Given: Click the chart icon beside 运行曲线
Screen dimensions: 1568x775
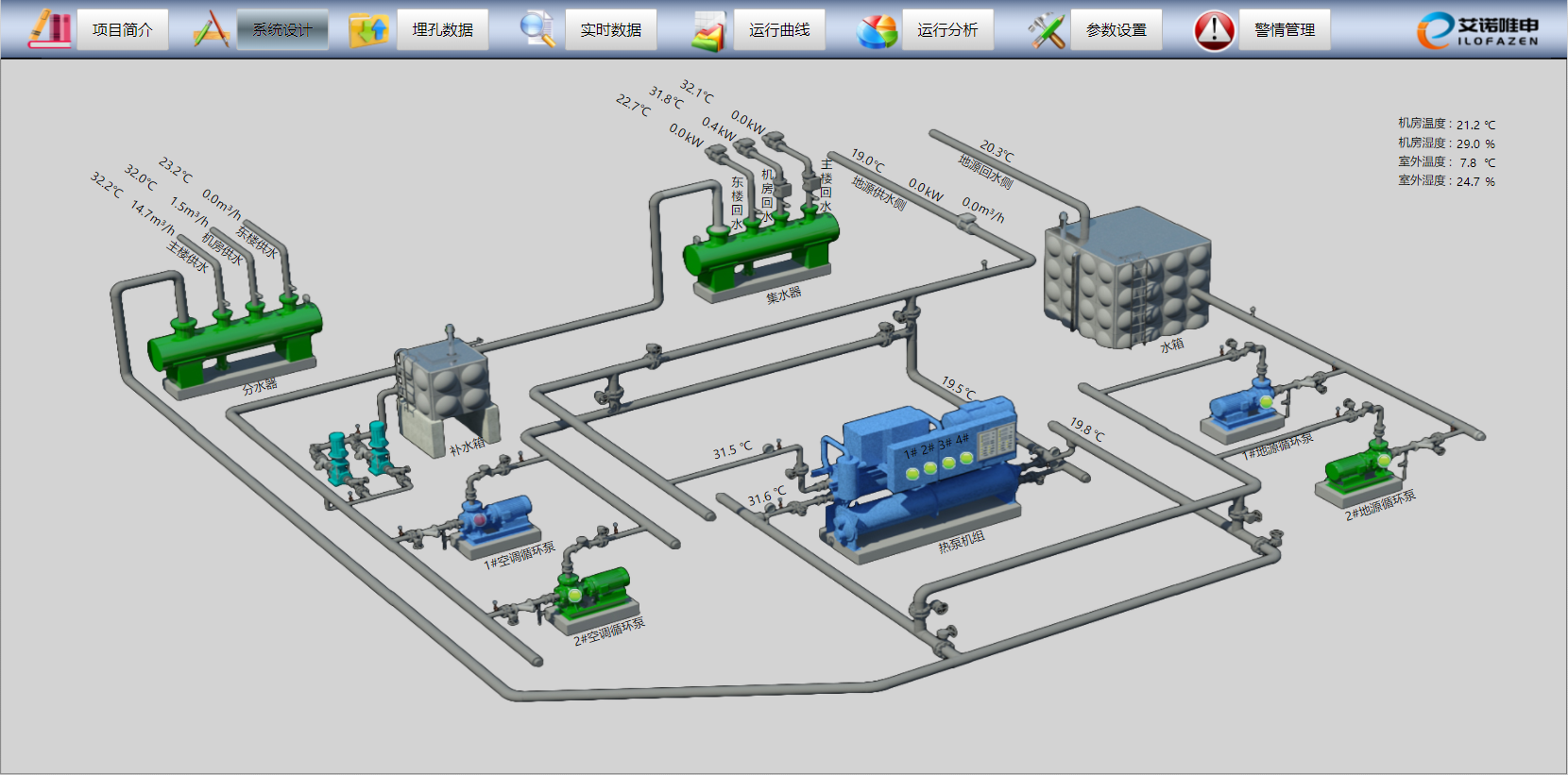Looking at the screenshot, I should pos(707,31).
